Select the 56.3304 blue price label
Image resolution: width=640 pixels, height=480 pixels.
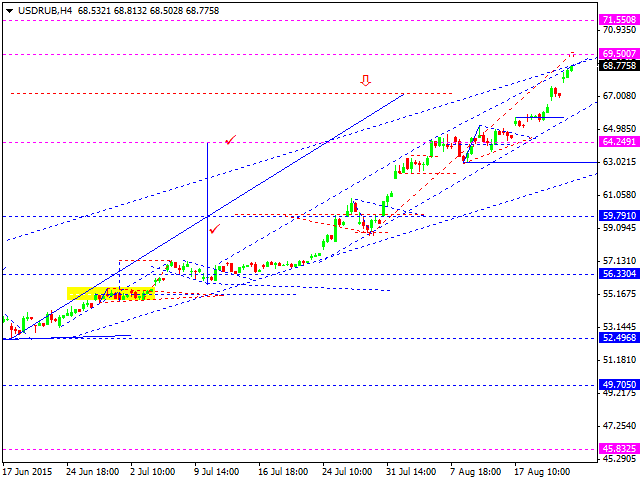point(619,273)
